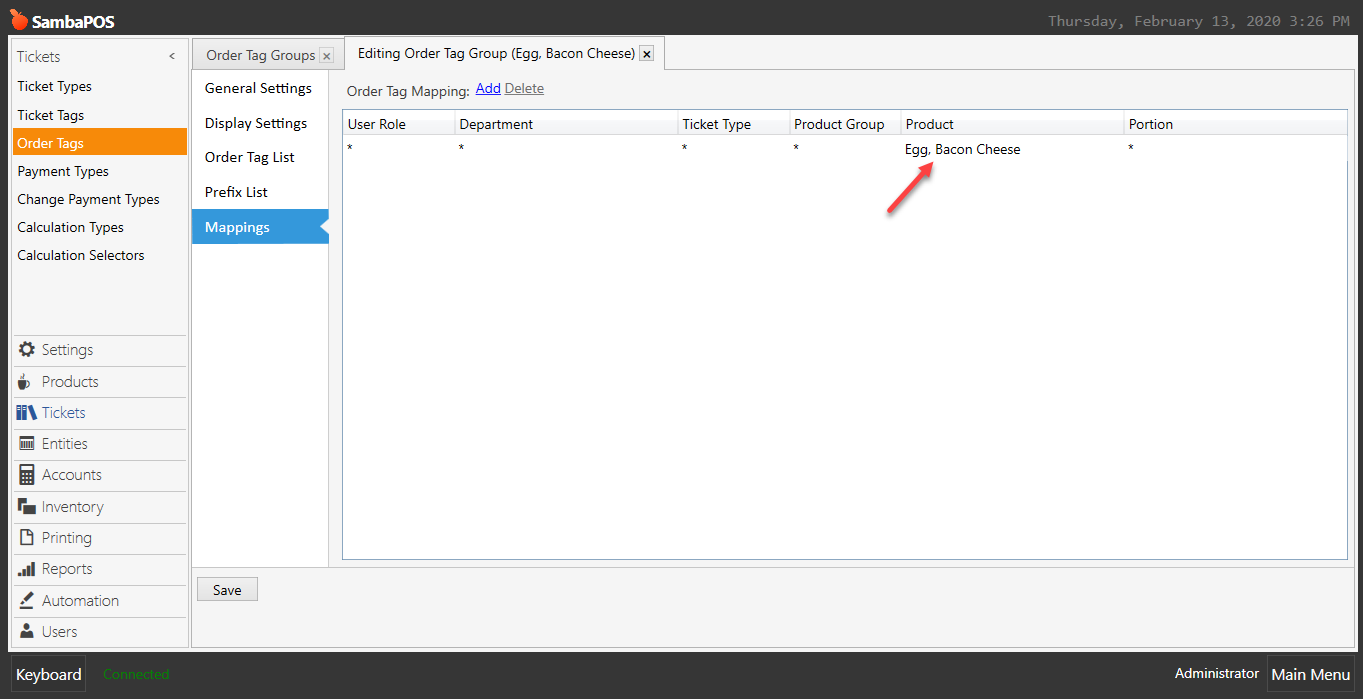Select the Order Tag List section
The height and width of the screenshot is (699, 1363).
pos(247,156)
